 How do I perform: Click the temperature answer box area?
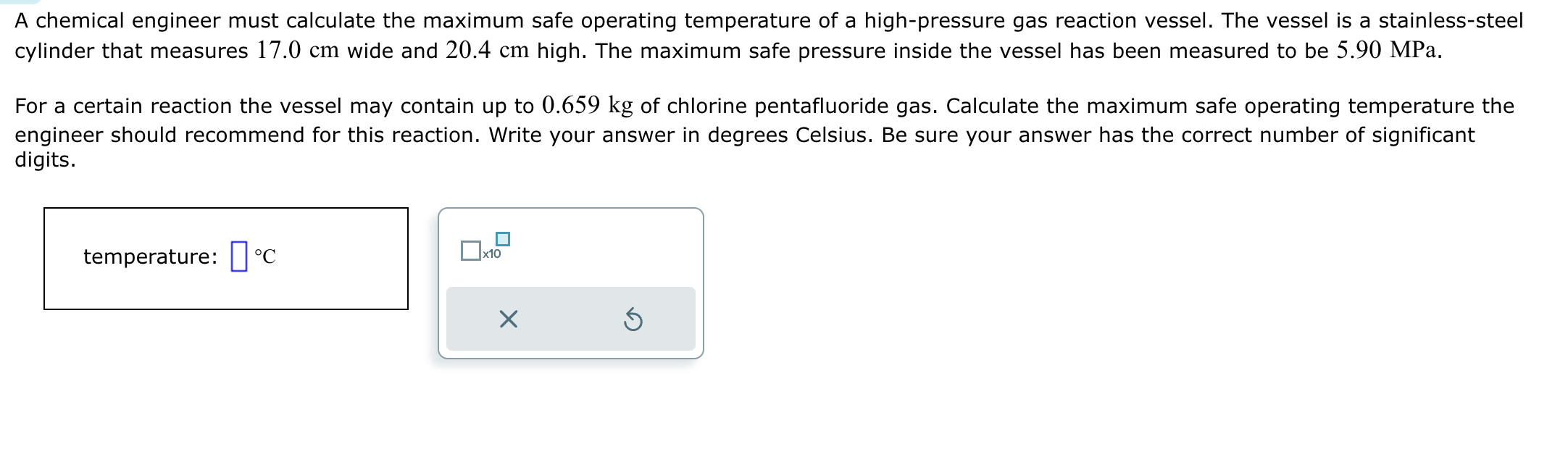(x=226, y=256)
